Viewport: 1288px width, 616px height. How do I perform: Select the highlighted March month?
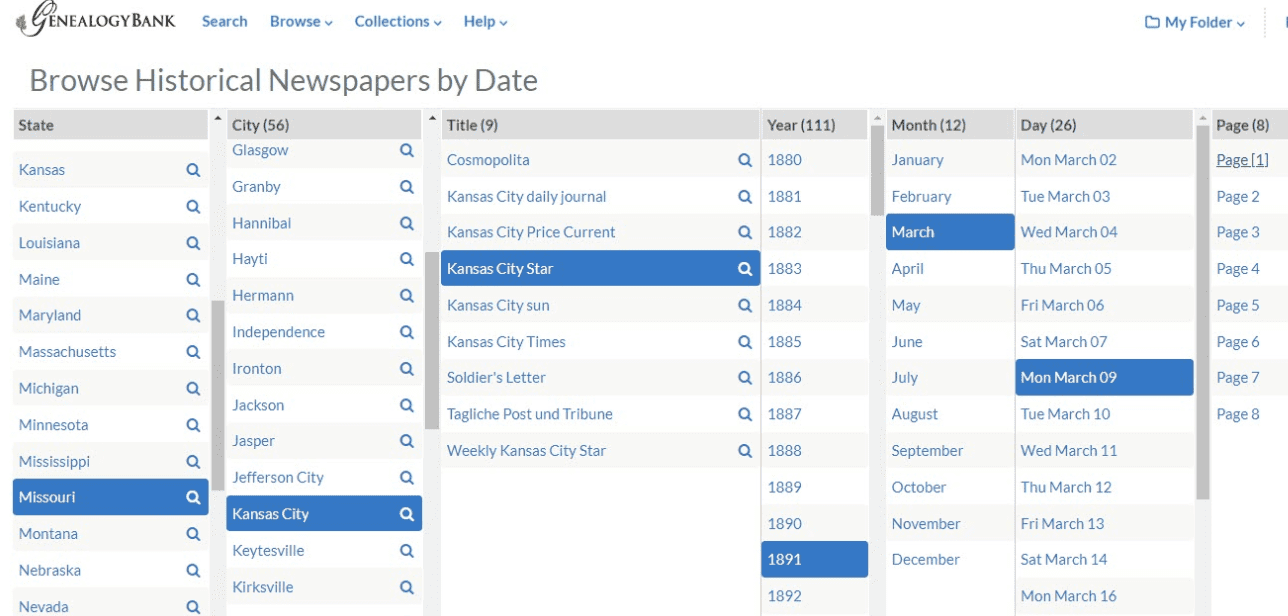point(950,232)
